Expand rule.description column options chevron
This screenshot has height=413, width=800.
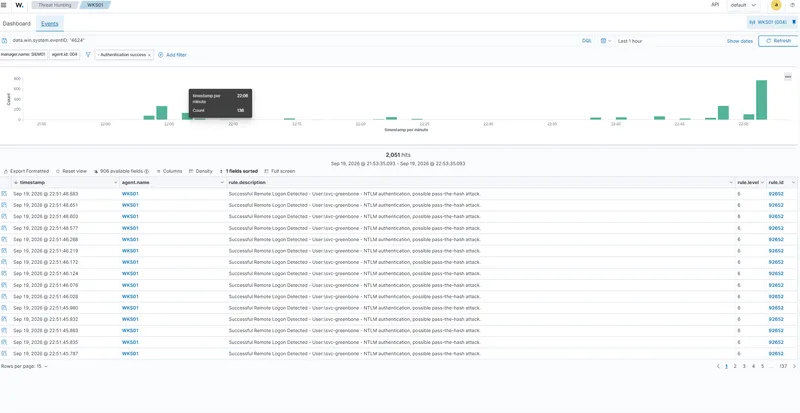731,182
